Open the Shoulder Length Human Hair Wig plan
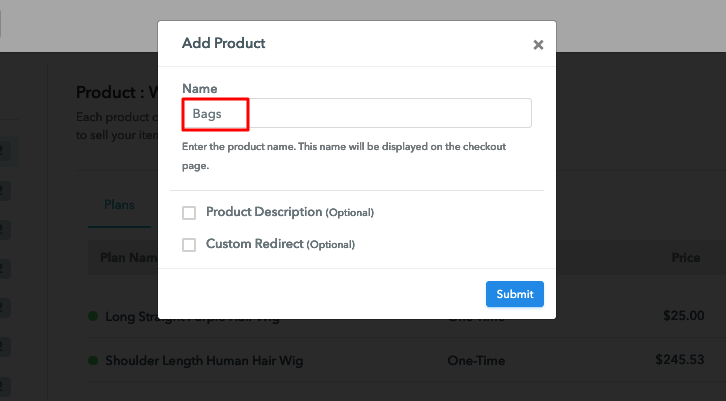 point(204,360)
